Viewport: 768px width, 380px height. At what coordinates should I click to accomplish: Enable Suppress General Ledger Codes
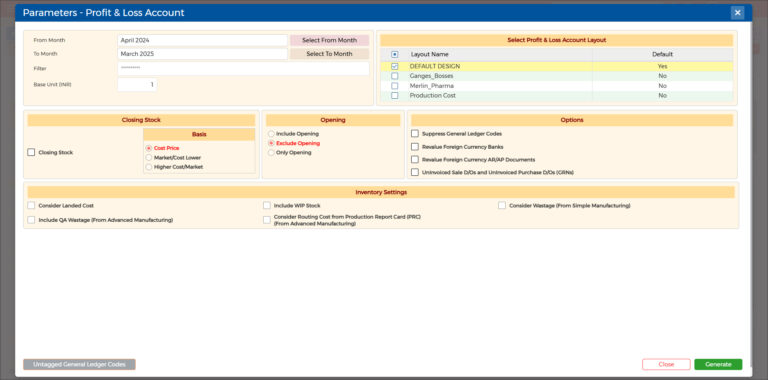point(415,133)
